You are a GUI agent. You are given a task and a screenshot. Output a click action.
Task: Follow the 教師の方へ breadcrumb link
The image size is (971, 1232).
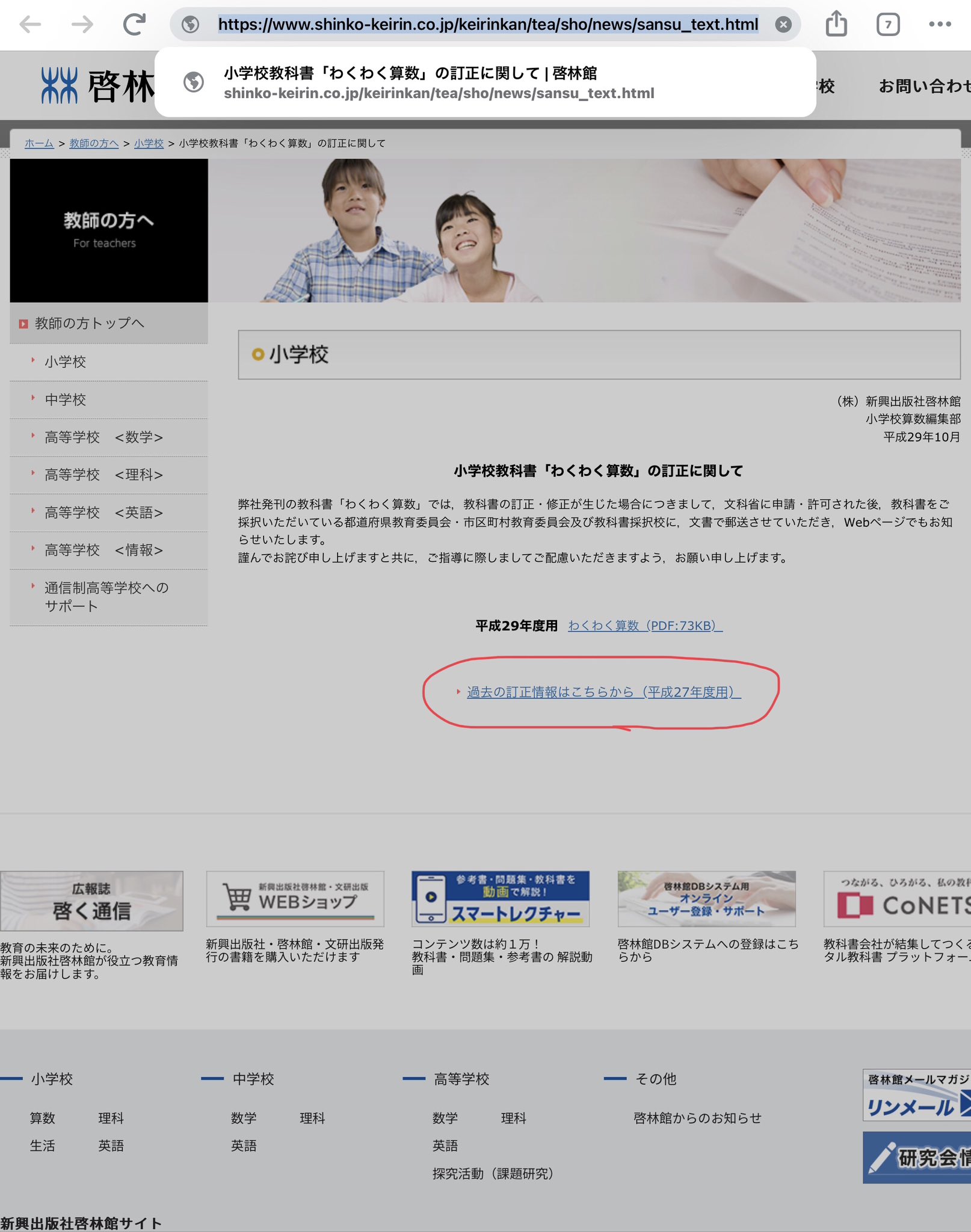tap(94, 143)
